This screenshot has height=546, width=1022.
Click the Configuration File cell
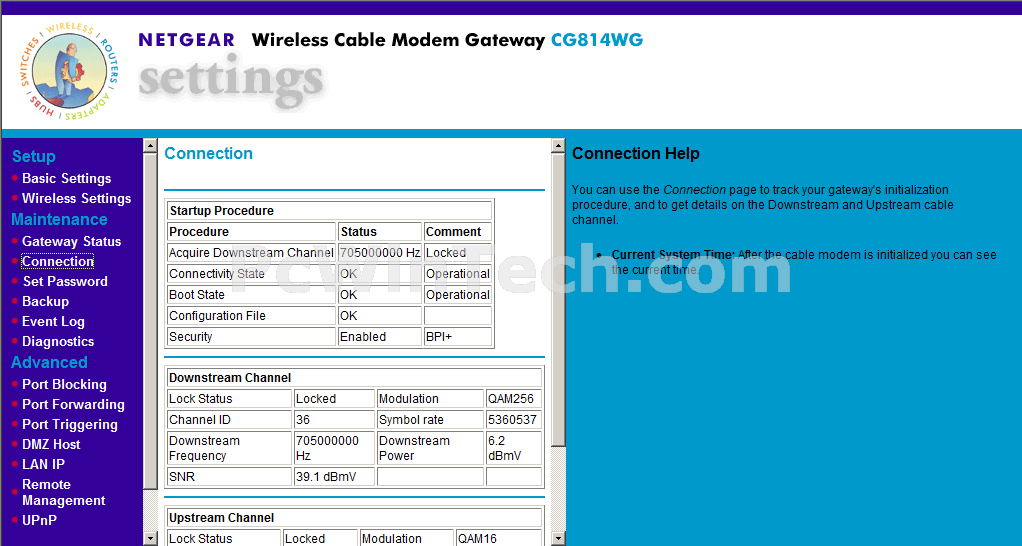coord(252,315)
